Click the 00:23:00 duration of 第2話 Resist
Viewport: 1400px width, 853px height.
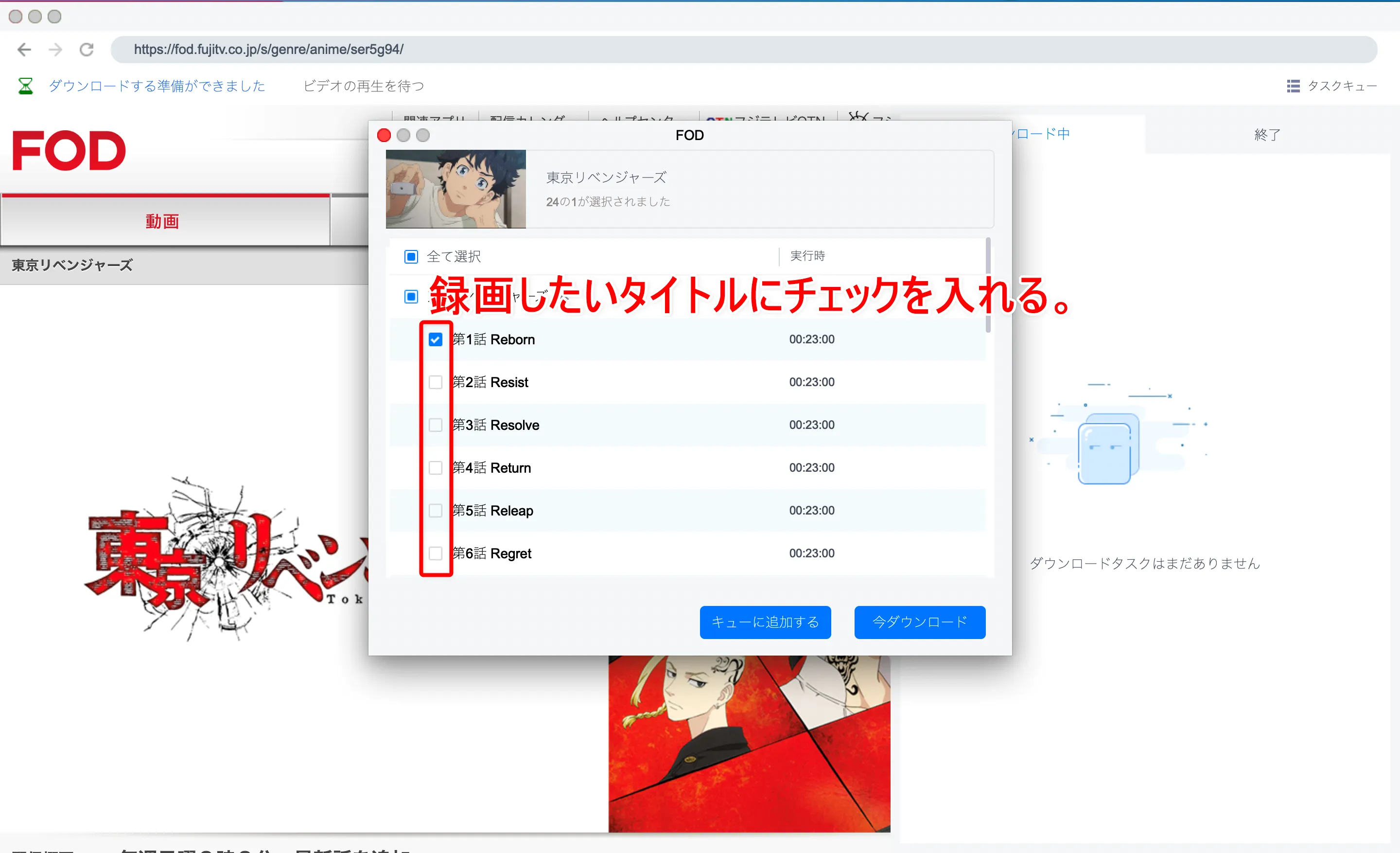coord(811,382)
